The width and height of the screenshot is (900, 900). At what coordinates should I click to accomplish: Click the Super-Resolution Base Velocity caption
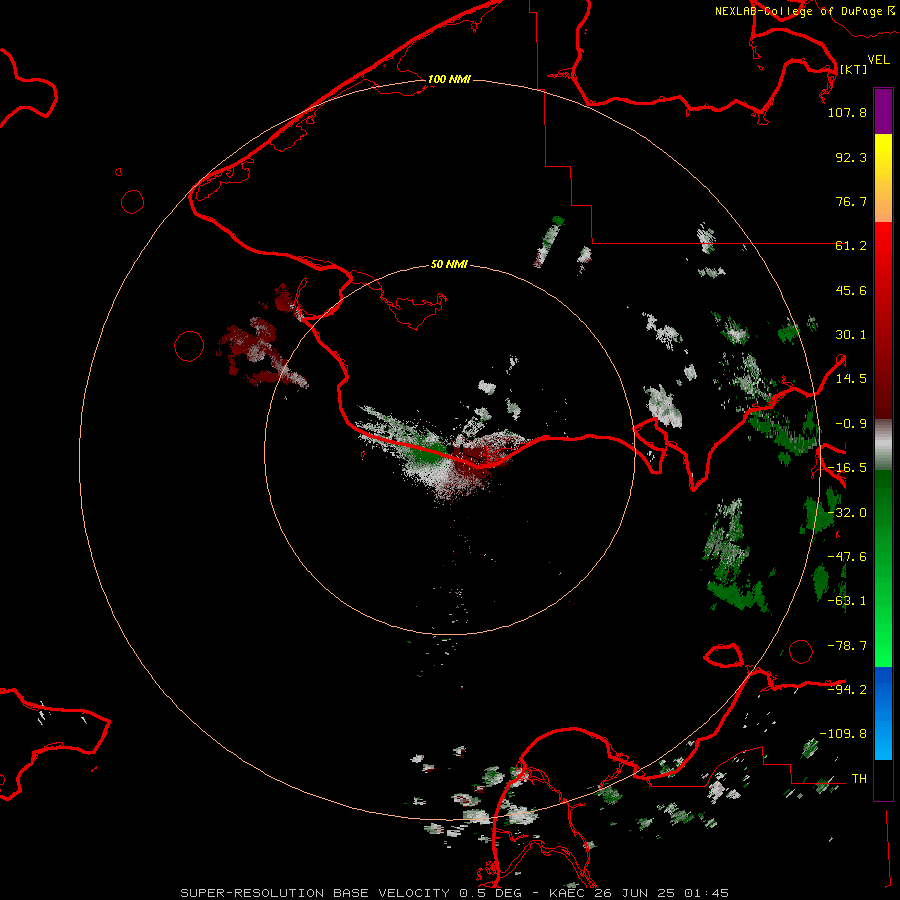(x=455, y=893)
